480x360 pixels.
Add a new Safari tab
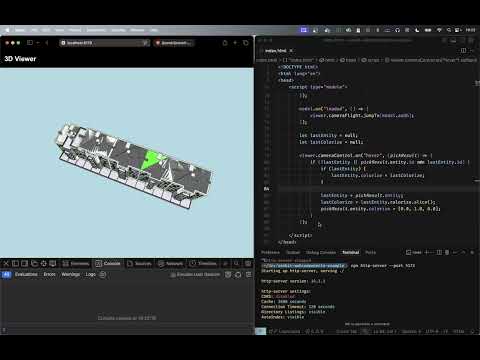(235, 43)
